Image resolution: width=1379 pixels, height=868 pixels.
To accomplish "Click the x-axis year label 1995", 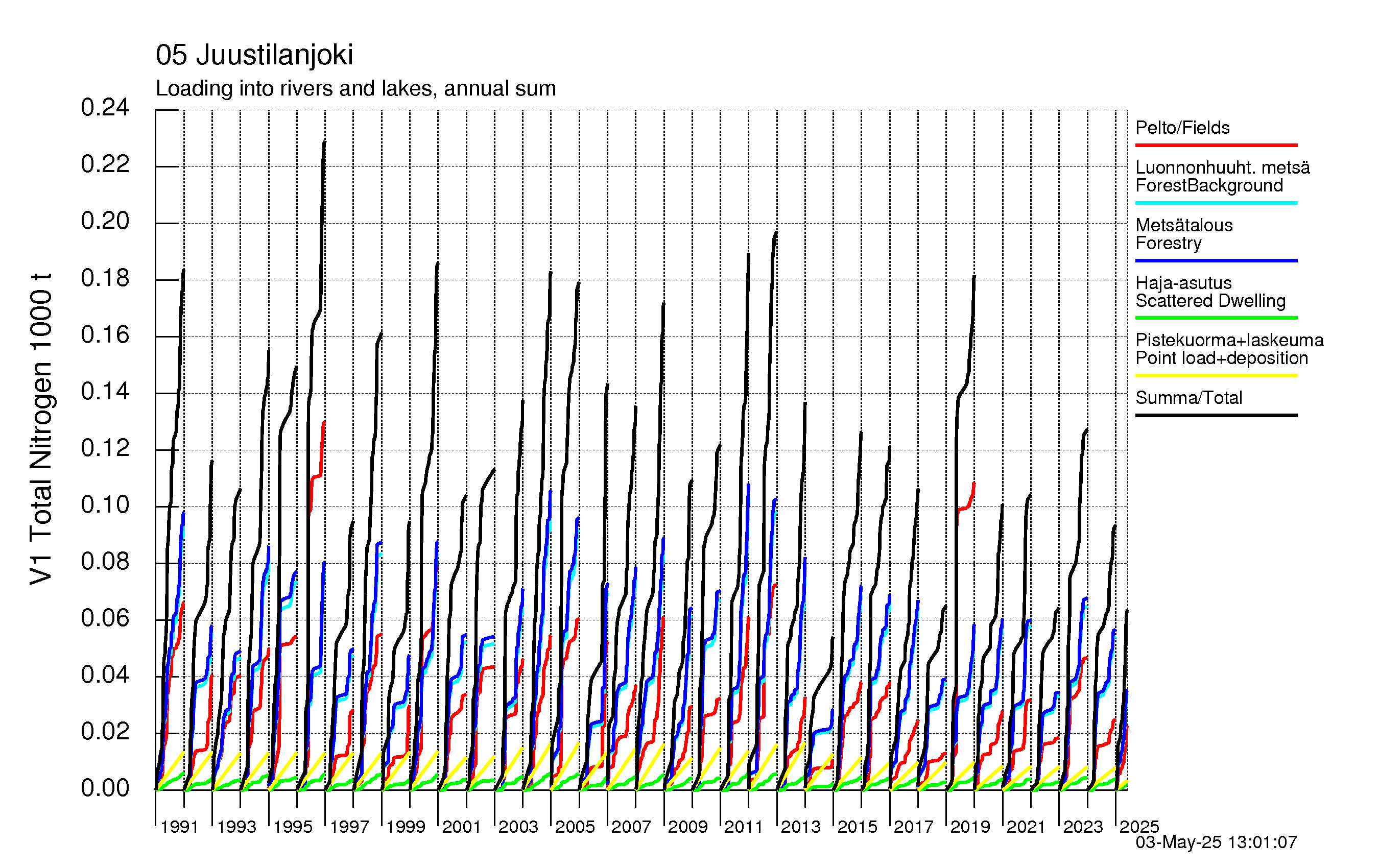I will 293,827.
